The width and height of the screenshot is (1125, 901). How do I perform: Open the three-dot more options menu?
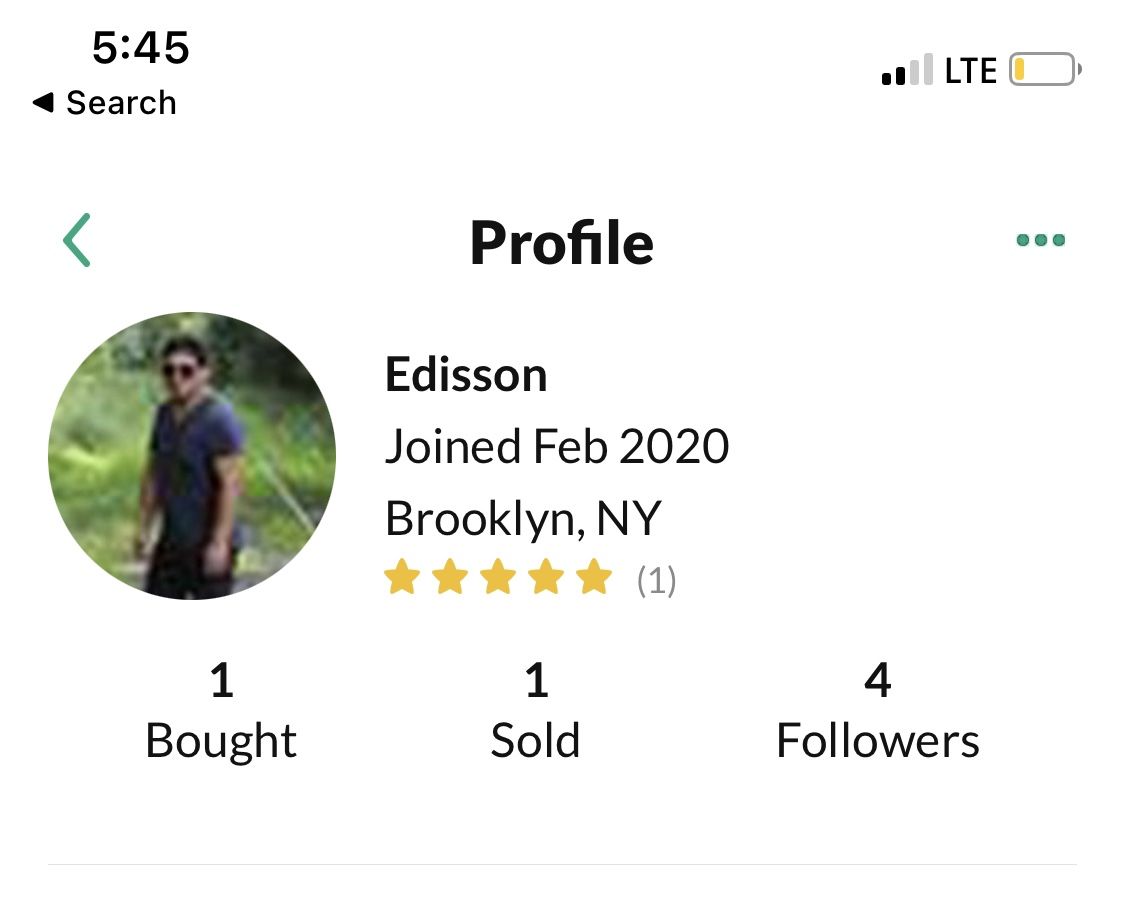click(1040, 240)
